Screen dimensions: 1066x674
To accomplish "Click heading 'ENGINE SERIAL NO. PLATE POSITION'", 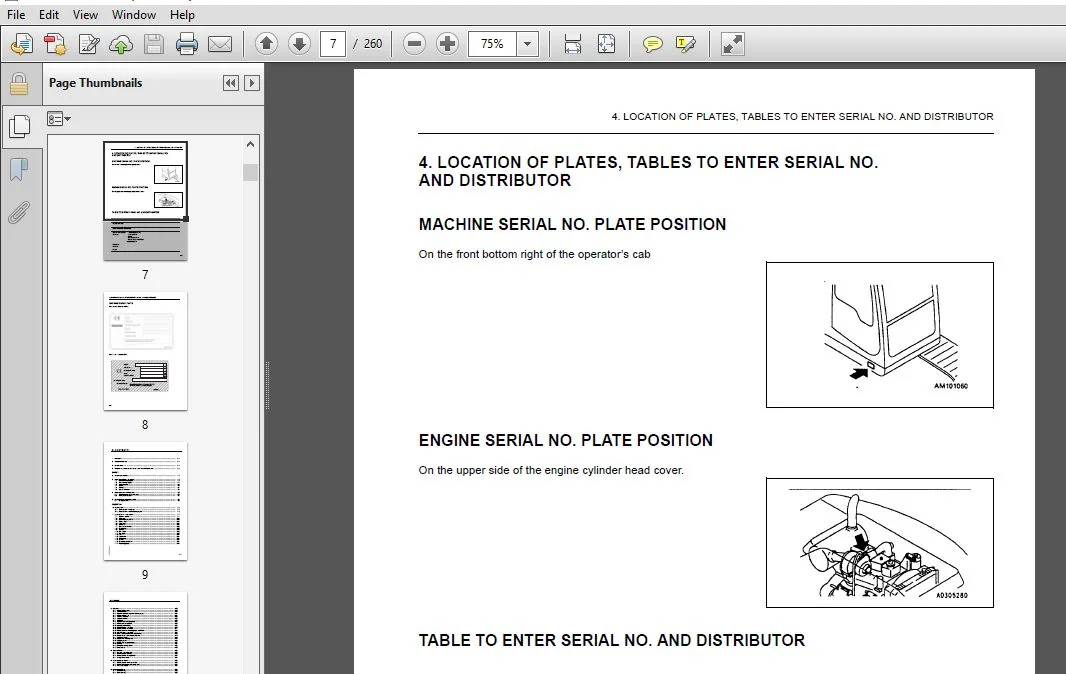I will (x=566, y=440).
